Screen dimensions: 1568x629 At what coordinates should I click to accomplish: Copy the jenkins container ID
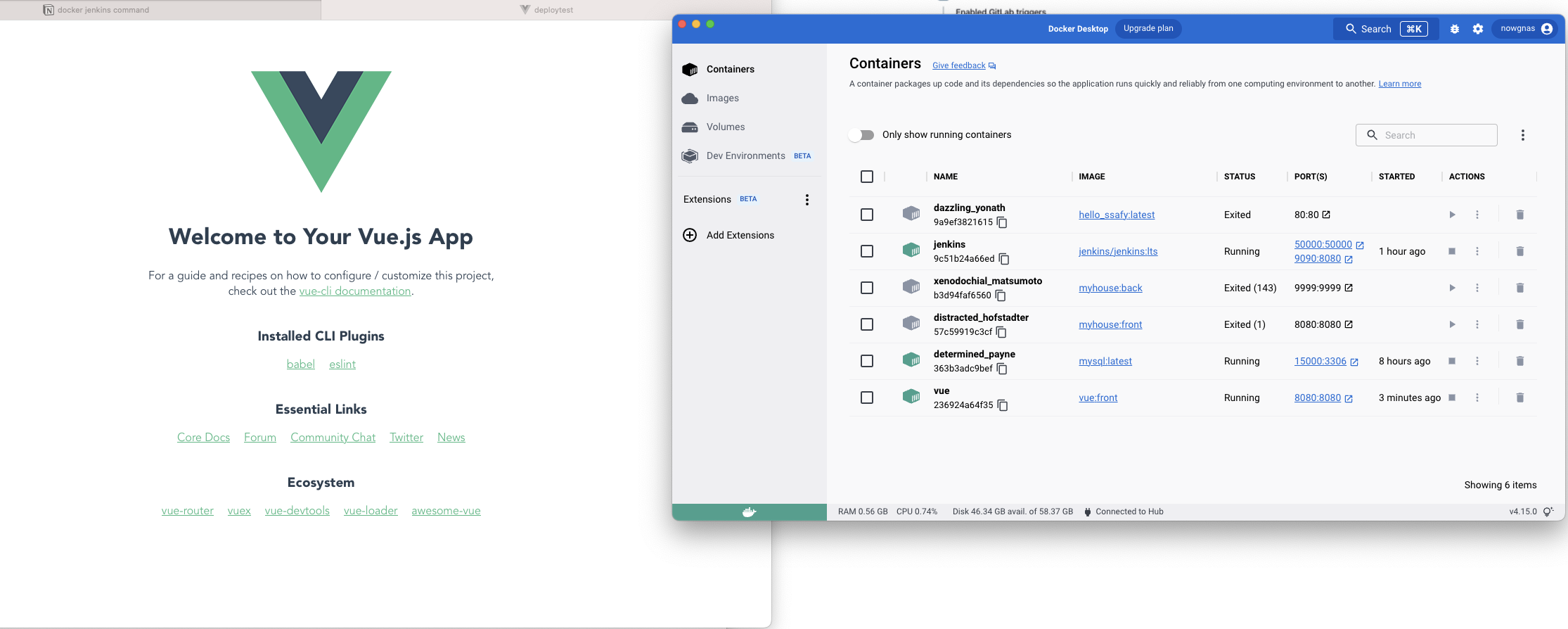coord(1004,259)
